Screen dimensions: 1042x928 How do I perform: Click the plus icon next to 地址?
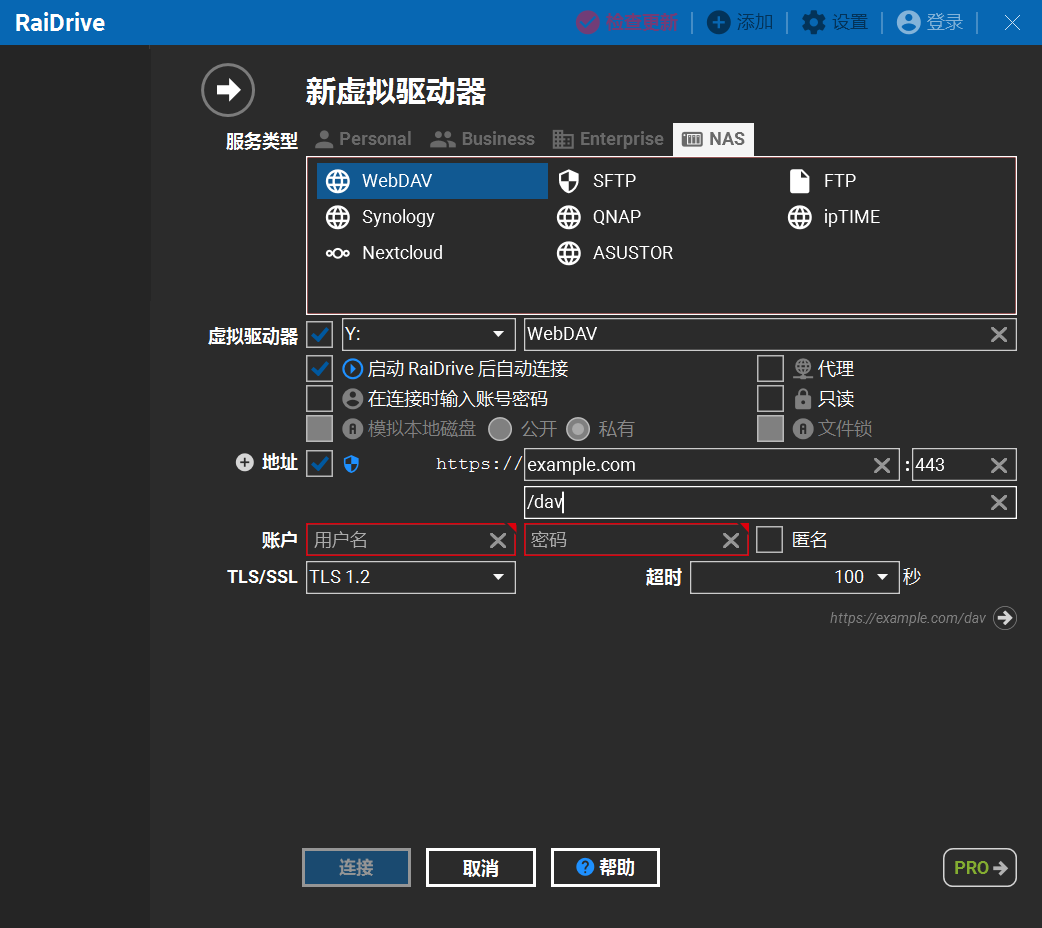pos(245,463)
